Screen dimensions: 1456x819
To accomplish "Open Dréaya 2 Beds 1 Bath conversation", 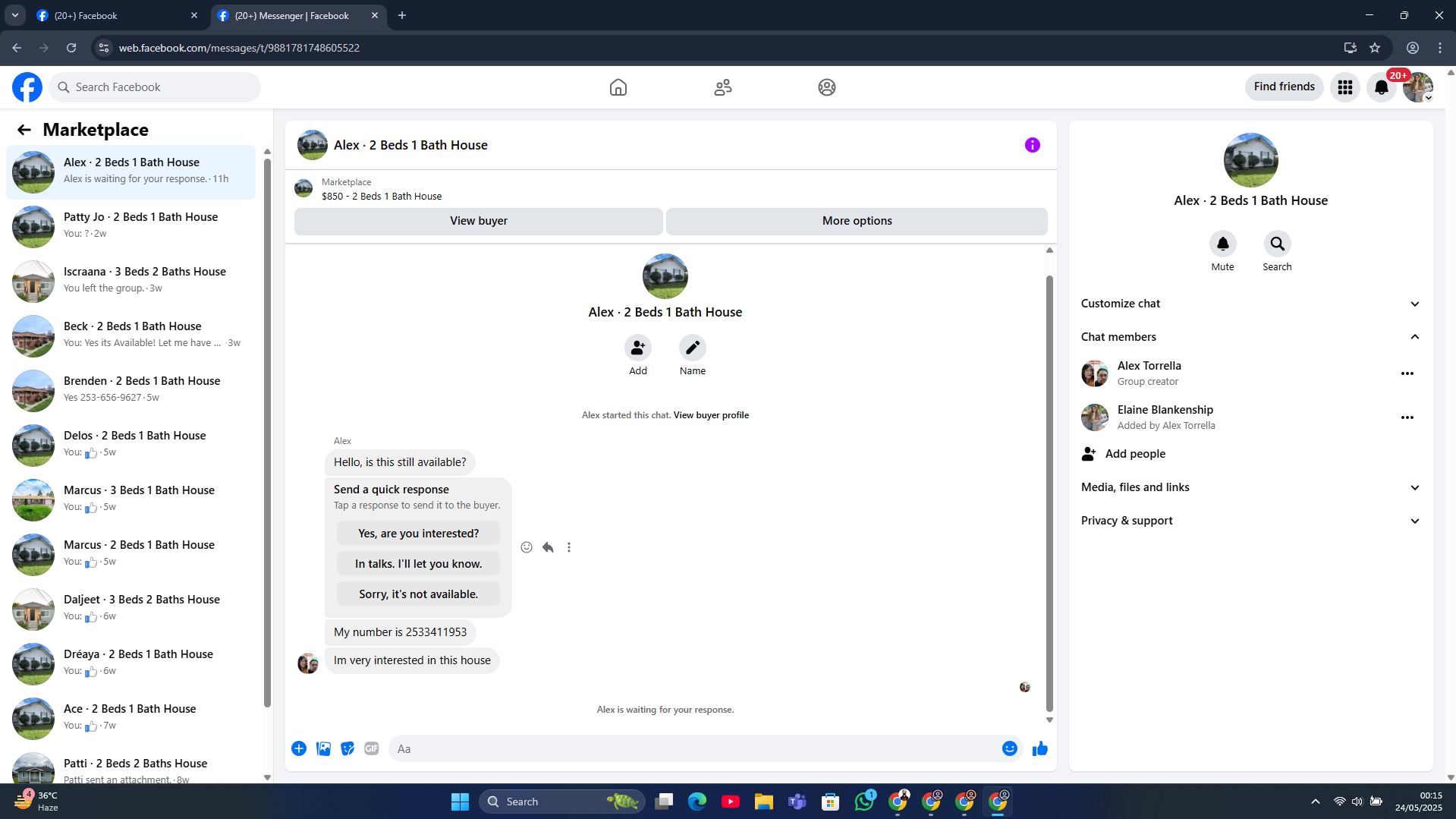I will point(131,664).
